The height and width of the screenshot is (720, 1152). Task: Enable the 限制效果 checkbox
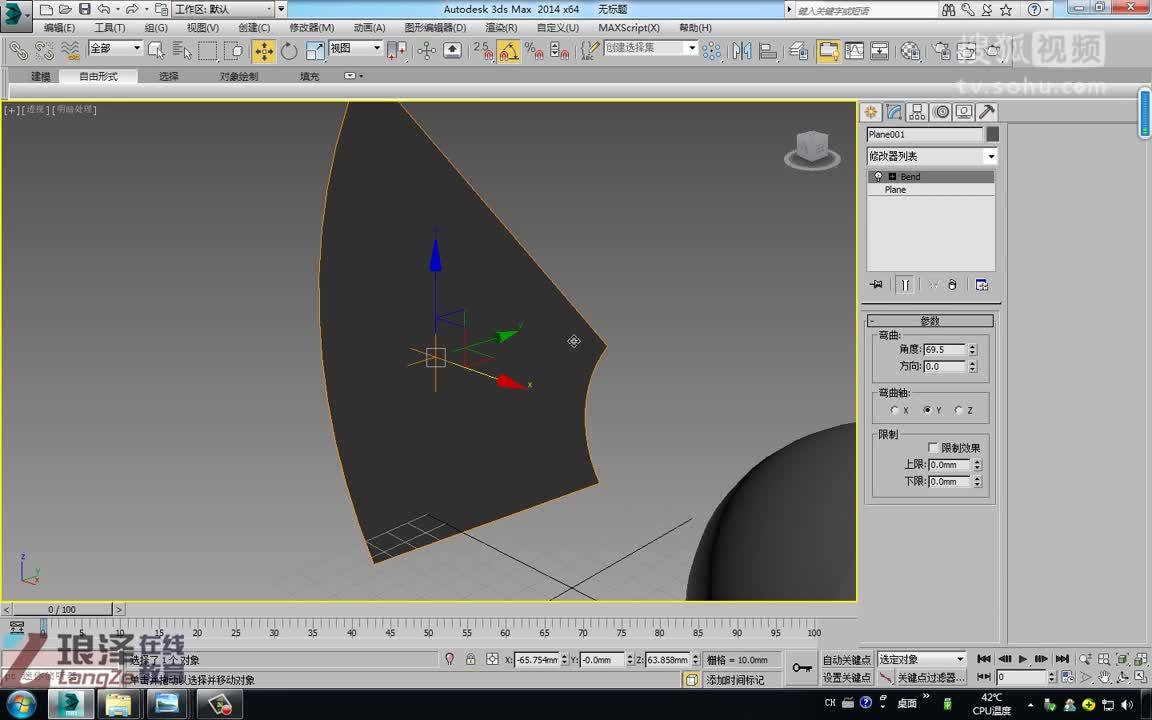(x=933, y=447)
